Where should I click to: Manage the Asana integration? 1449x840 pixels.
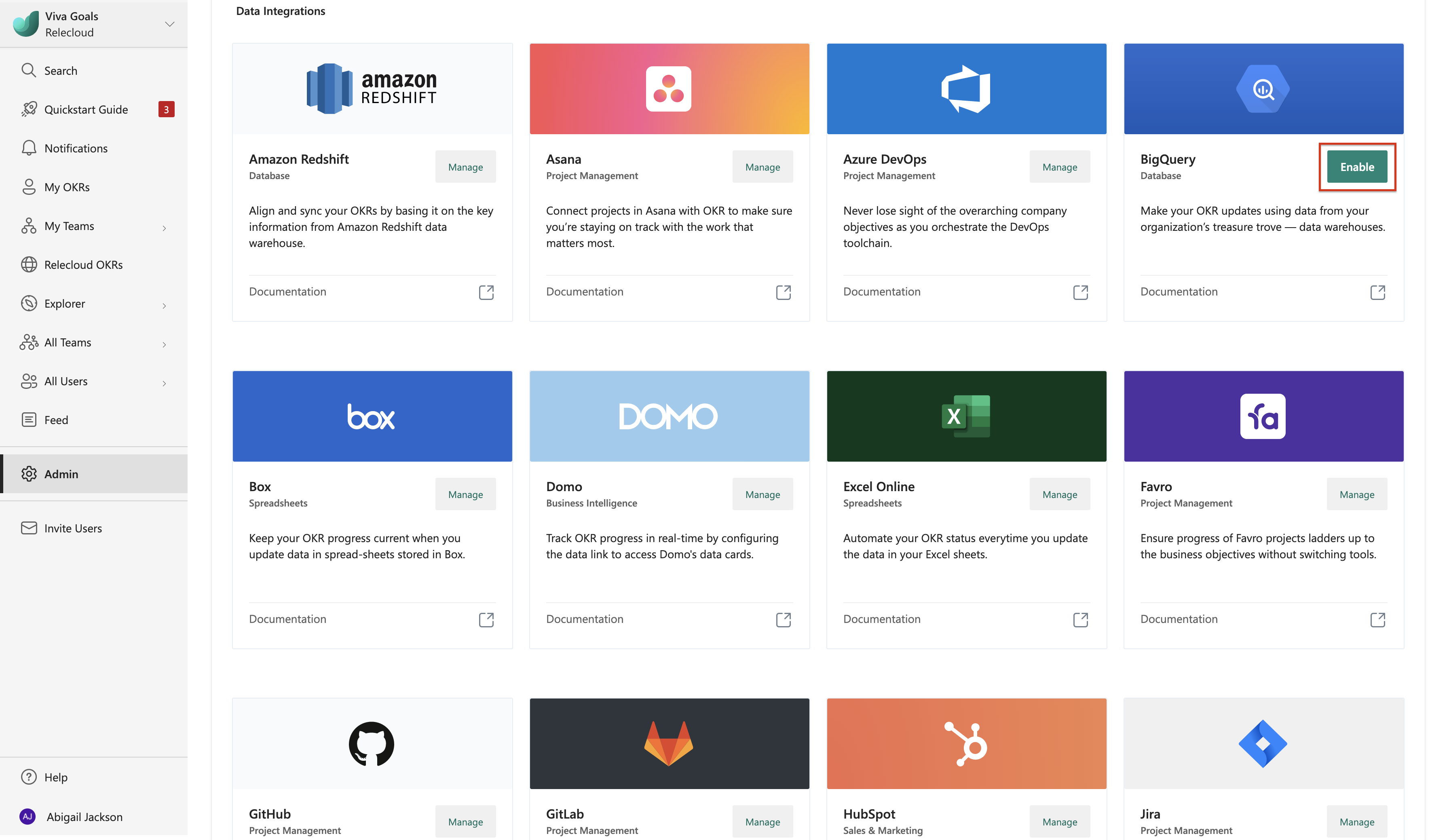(x=763, y=167)
